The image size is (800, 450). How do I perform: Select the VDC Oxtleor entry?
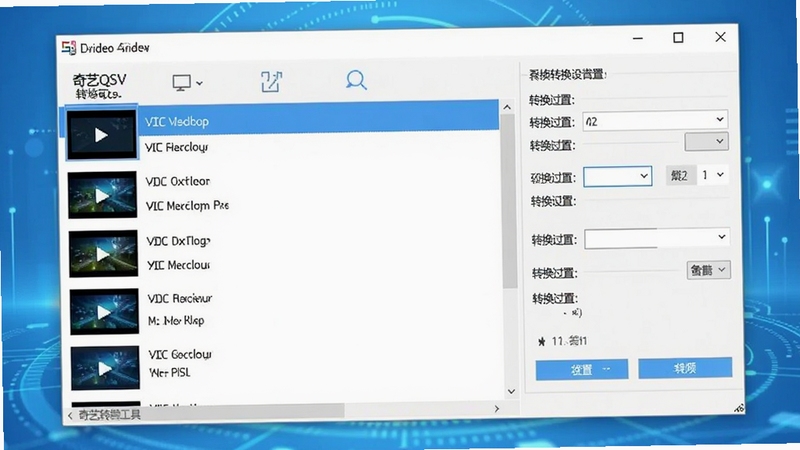click(178, 182)
